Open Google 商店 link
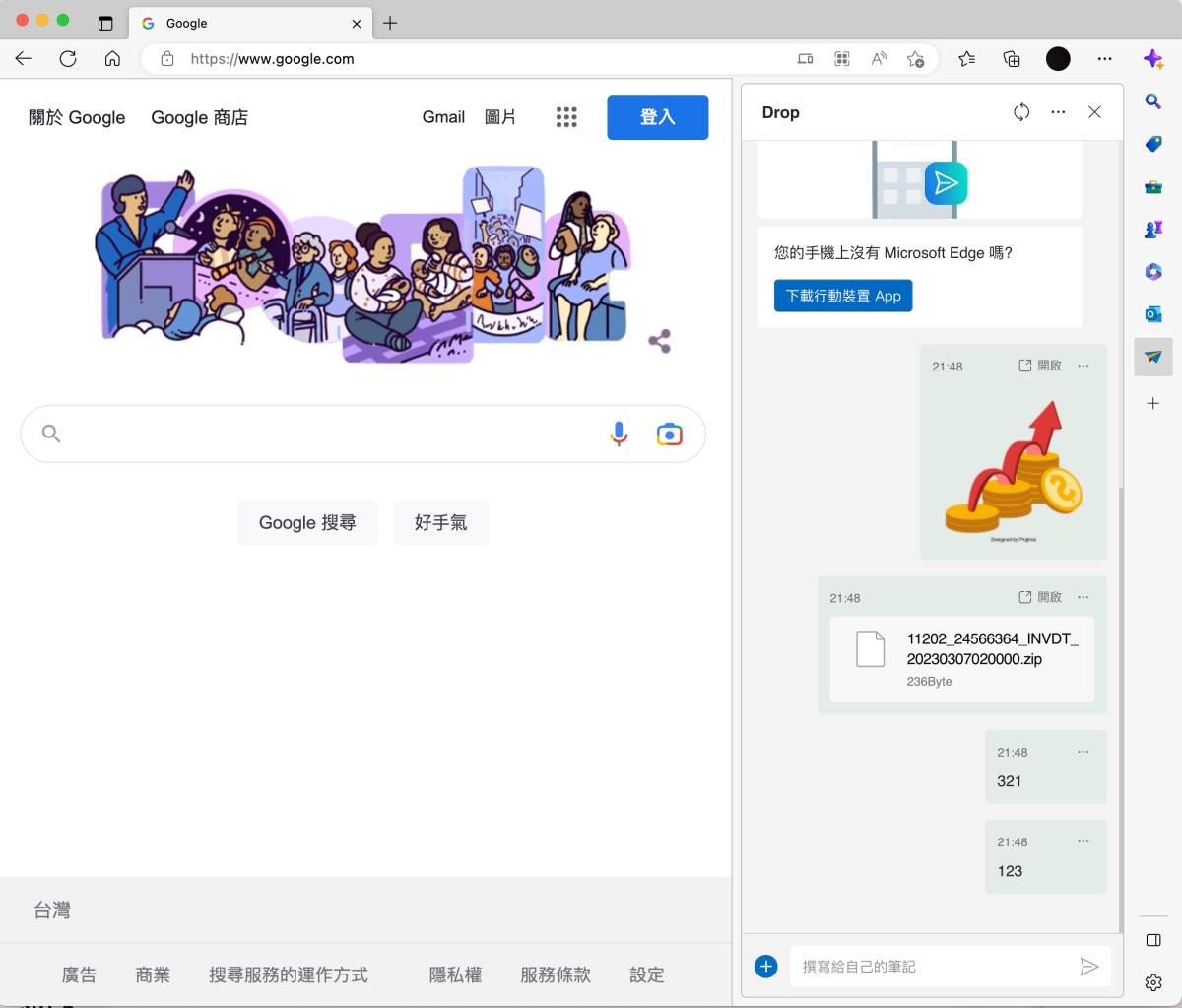Image resolution: width=1182 pixels, height=1008 pixels. tap(199, 117)
